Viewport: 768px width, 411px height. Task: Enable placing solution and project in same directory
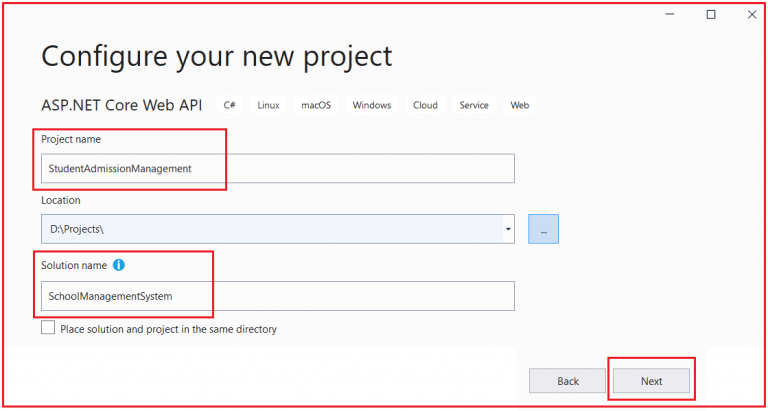pyautogui.click(x=48, y=328)
